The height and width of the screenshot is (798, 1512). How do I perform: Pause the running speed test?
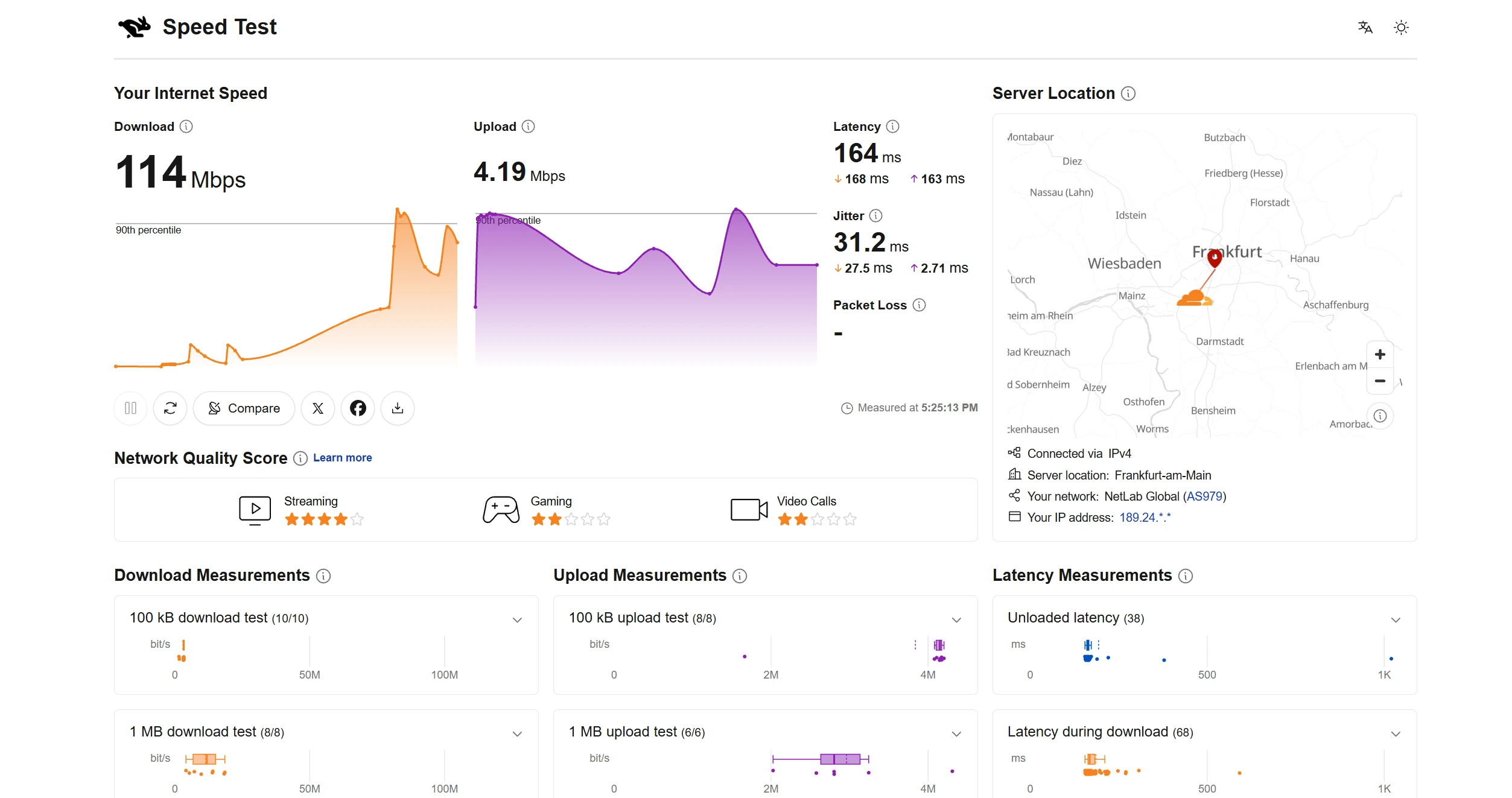(x=130, y=408)
